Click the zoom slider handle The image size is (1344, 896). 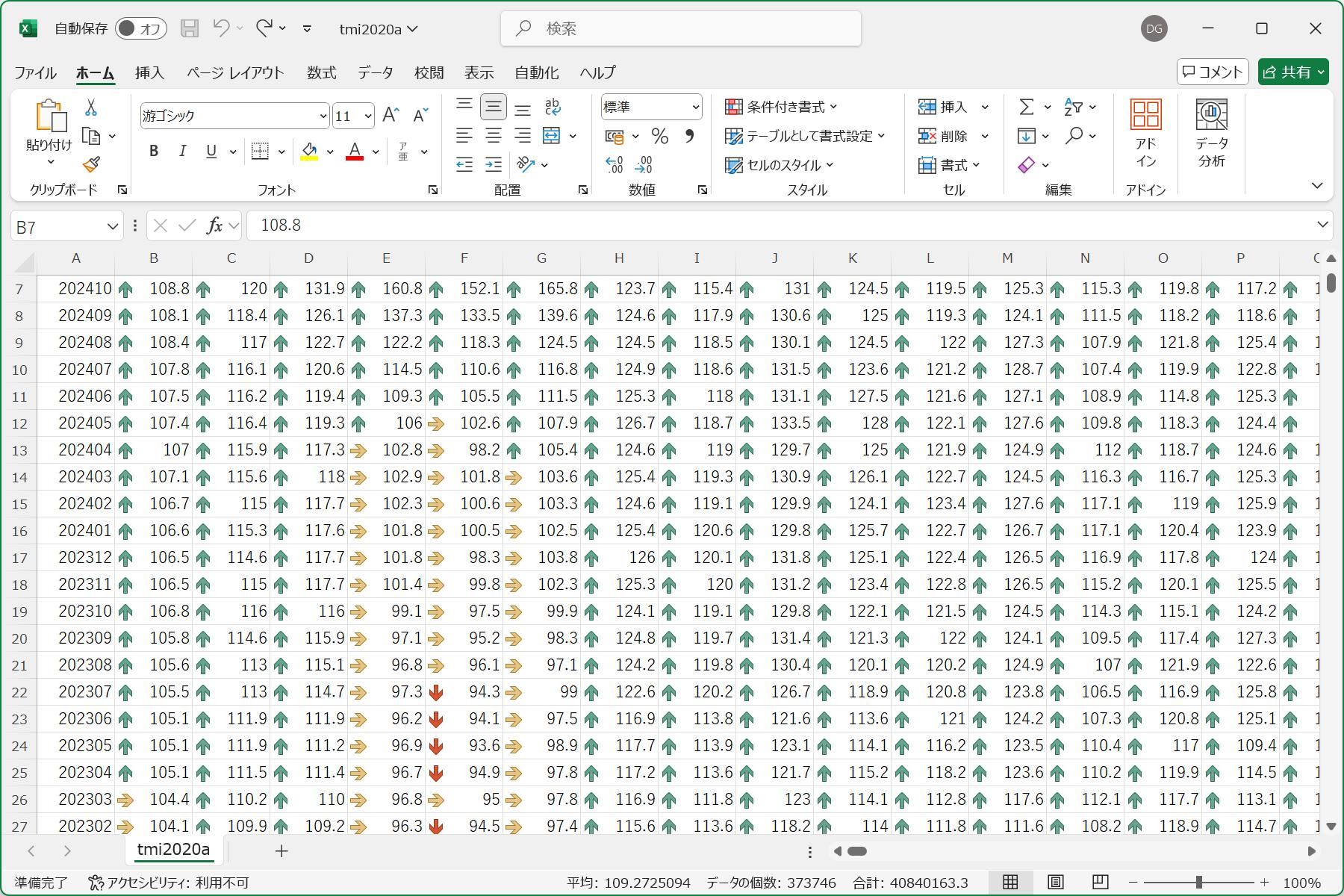[1198, 883]
